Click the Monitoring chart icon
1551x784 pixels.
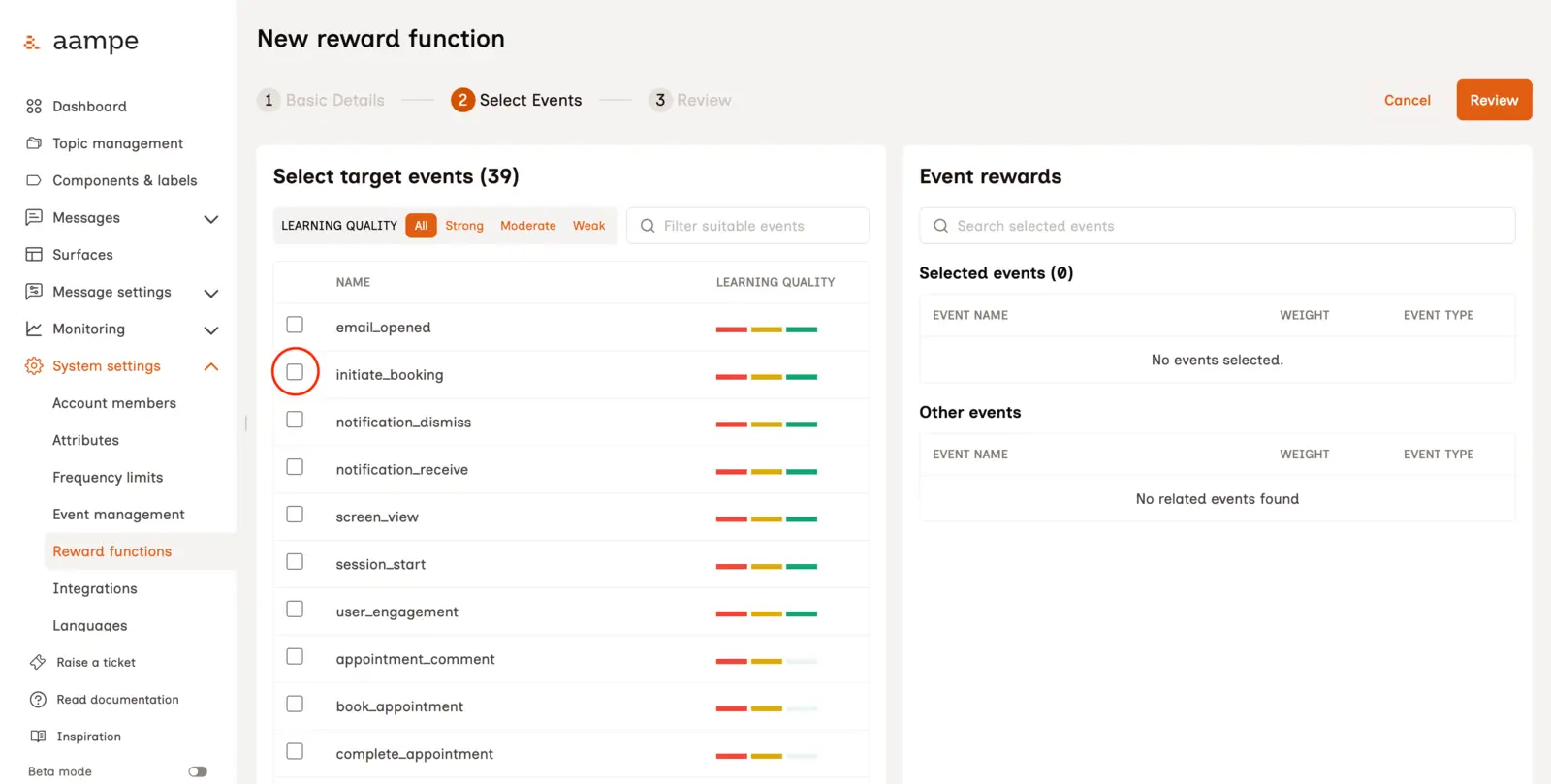point(34,329)
